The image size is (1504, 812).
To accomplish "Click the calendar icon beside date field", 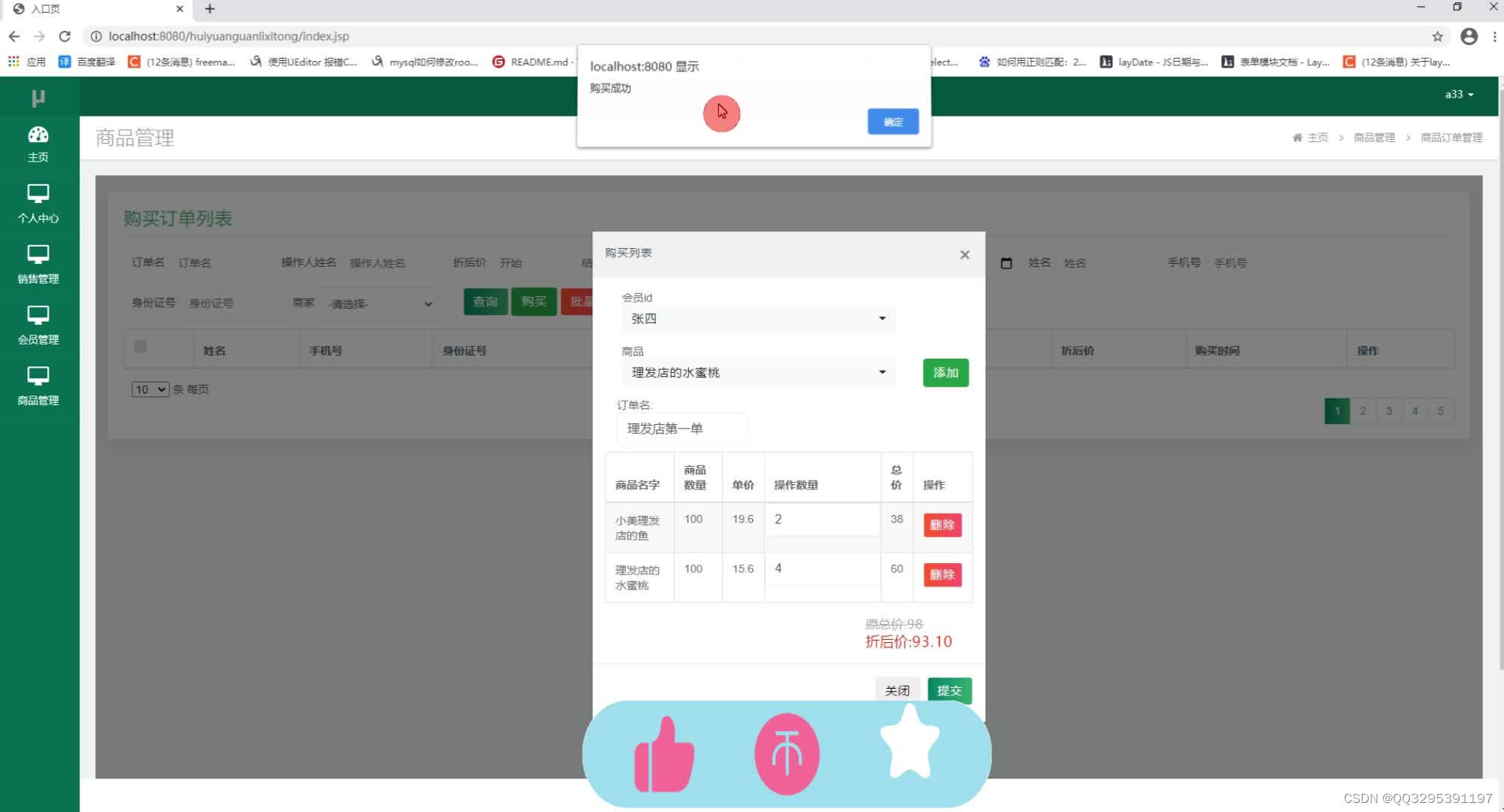I will 1006,263.
